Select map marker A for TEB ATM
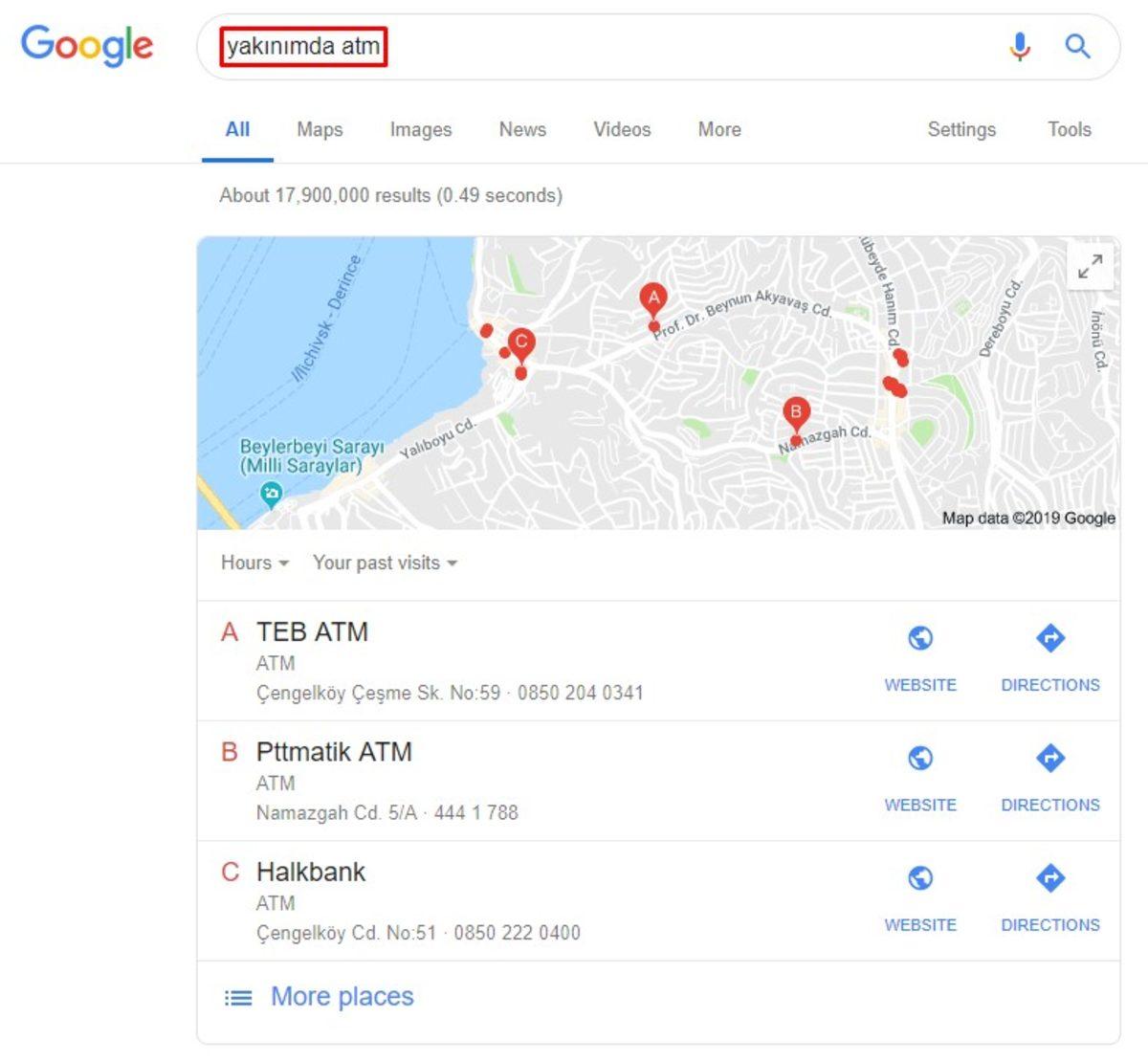 (653, 298)
